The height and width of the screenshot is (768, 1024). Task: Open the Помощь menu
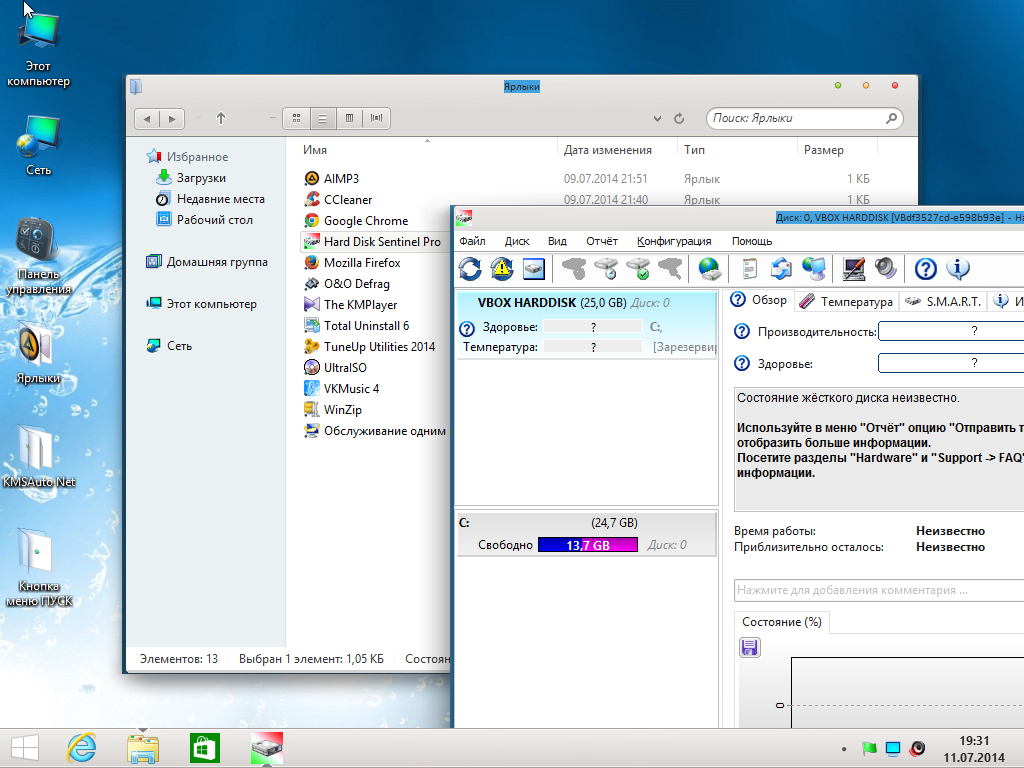752,241
